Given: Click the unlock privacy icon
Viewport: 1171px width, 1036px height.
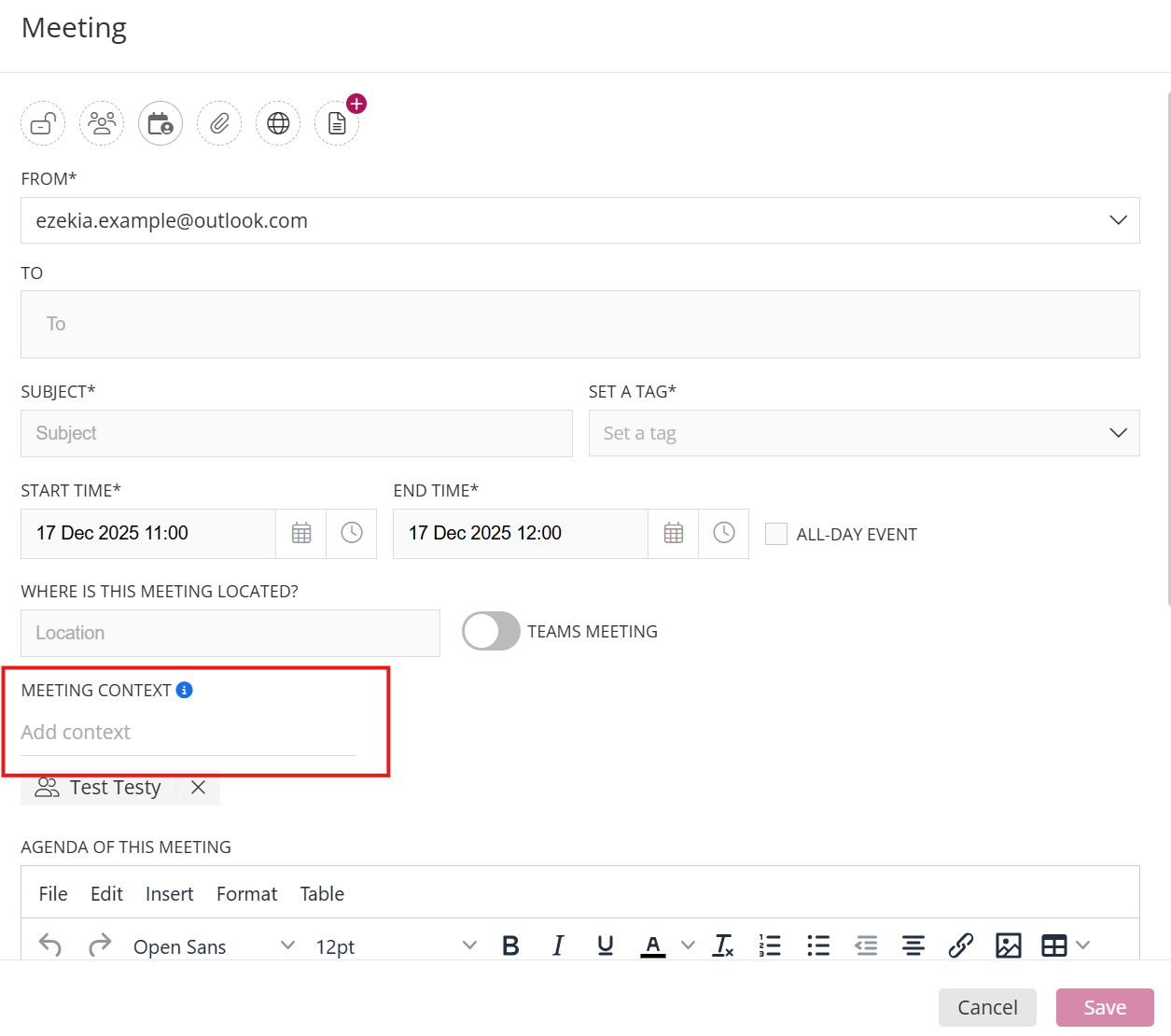Looking at the screenshot, I should 44,123.
